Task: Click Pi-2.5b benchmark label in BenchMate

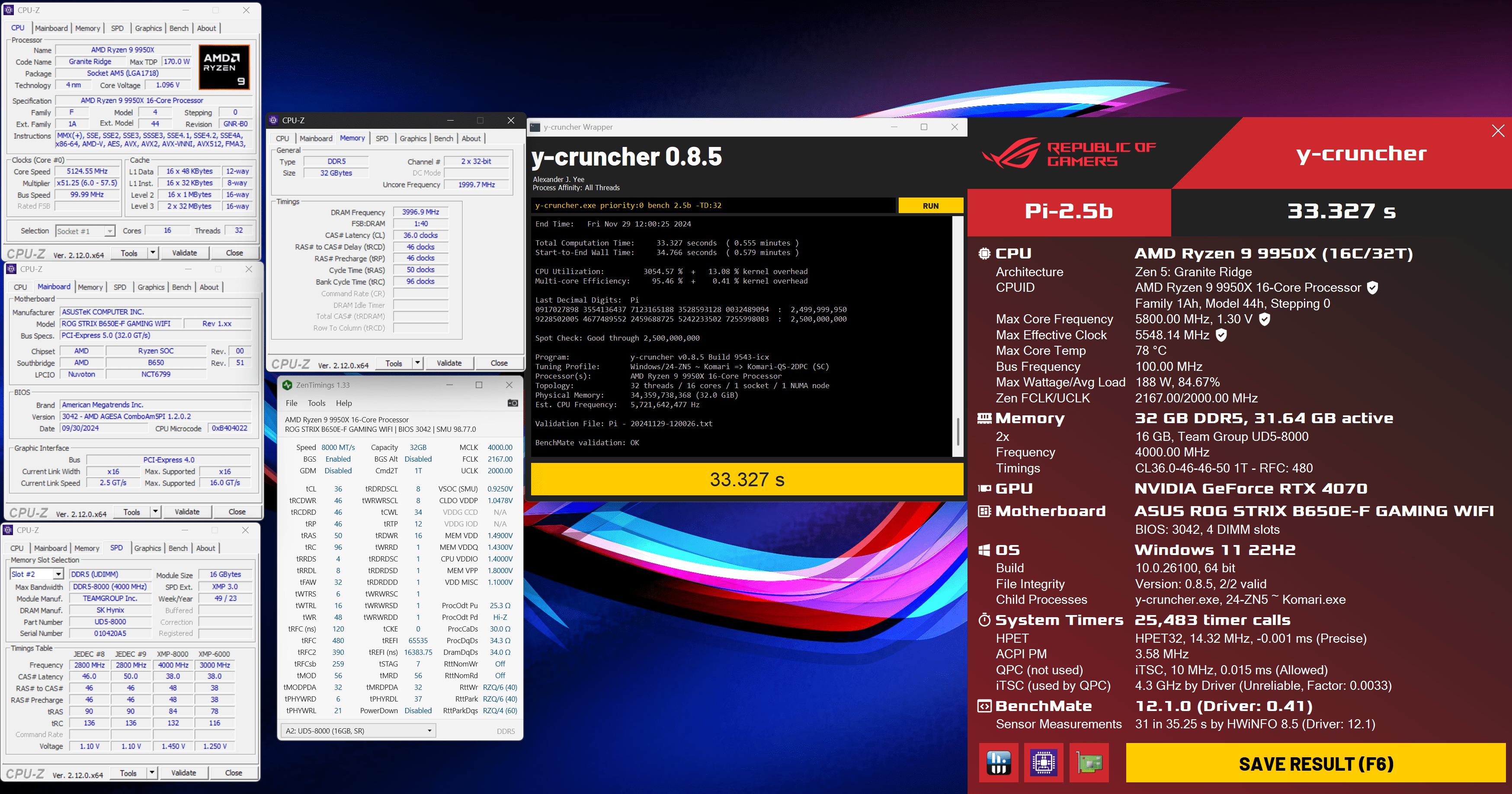Action: tap(1068, 211)
